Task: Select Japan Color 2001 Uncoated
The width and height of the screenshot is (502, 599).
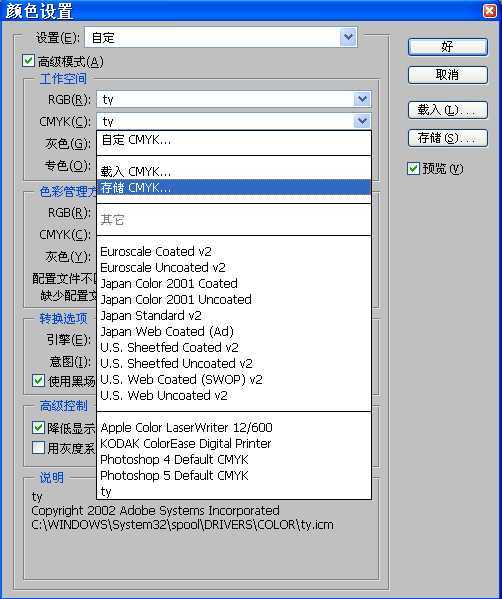Action: coord(234,300)
